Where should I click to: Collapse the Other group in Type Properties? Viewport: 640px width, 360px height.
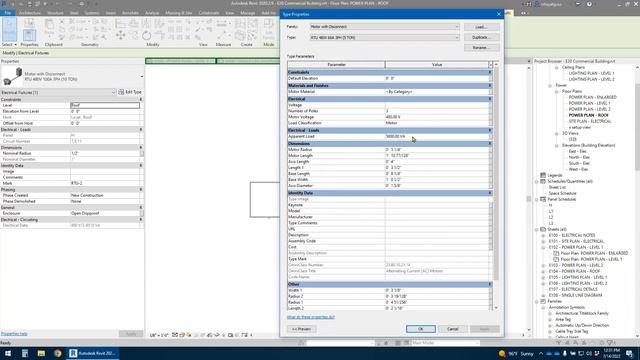coord(490,284)
